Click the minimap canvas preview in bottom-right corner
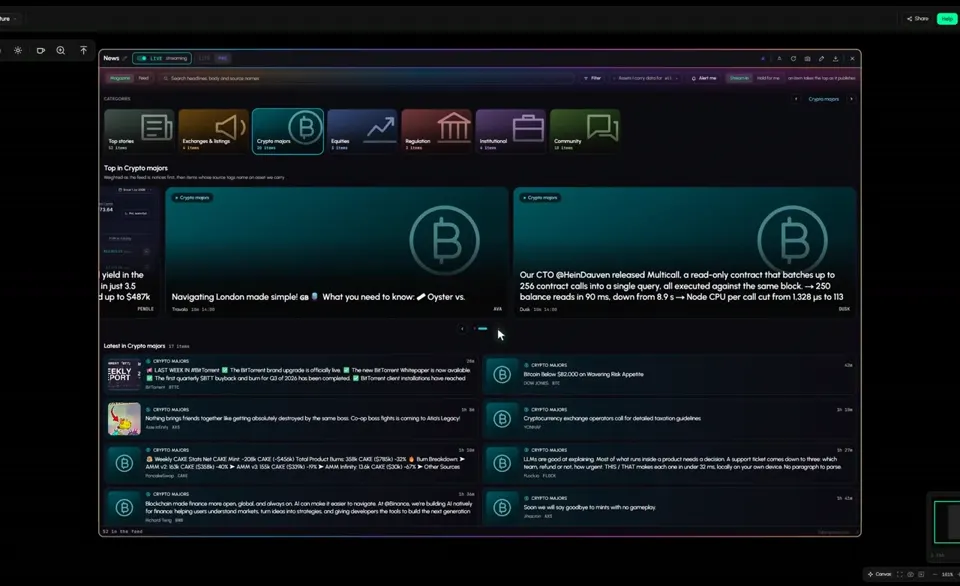The image size is (960, 586). (x=947, y=522)
